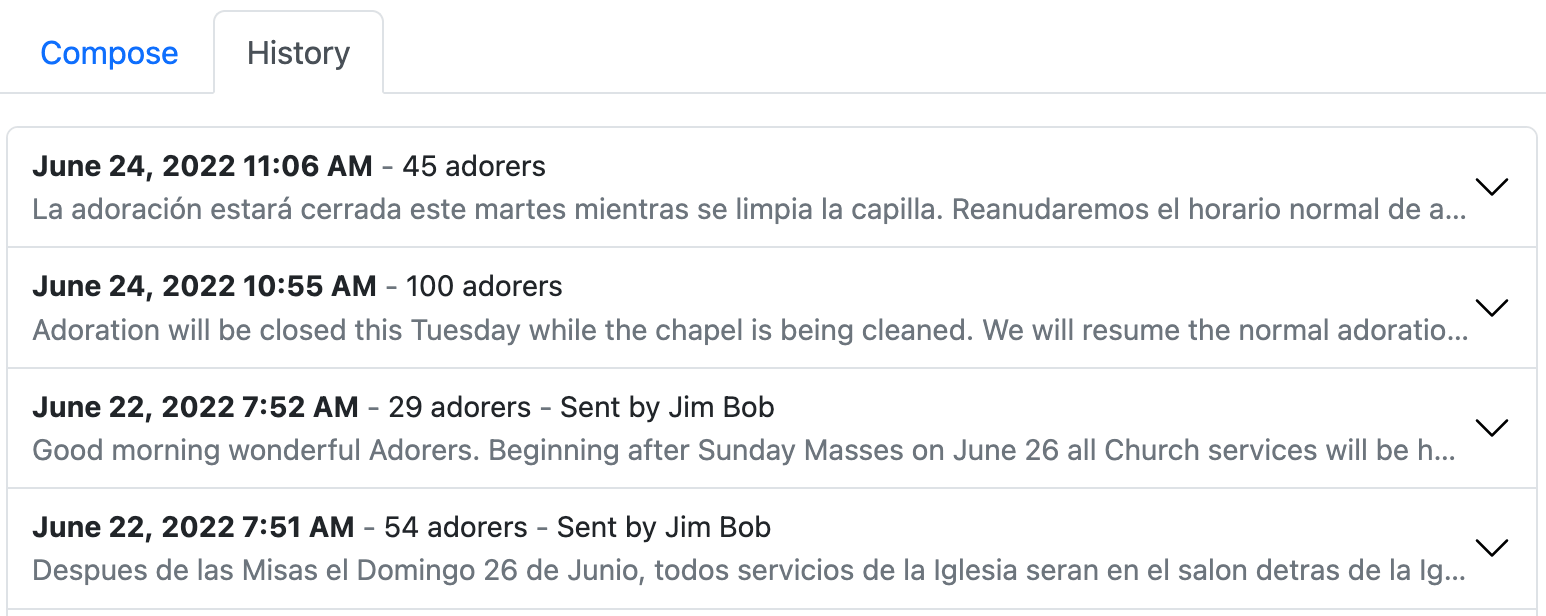Open the "Despues de las Misas" message preview

point(750,572)
